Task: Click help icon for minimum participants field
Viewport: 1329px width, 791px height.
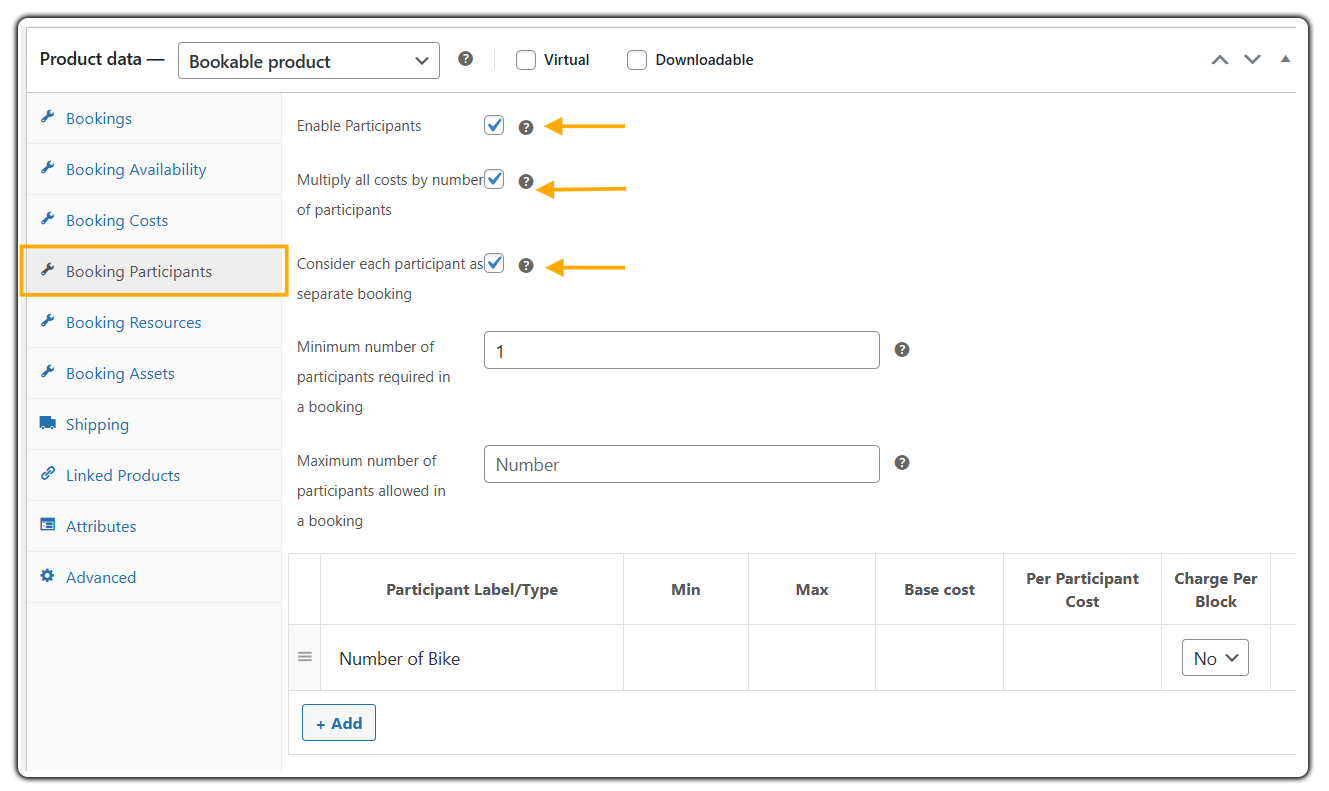Action: coord(902,349)
